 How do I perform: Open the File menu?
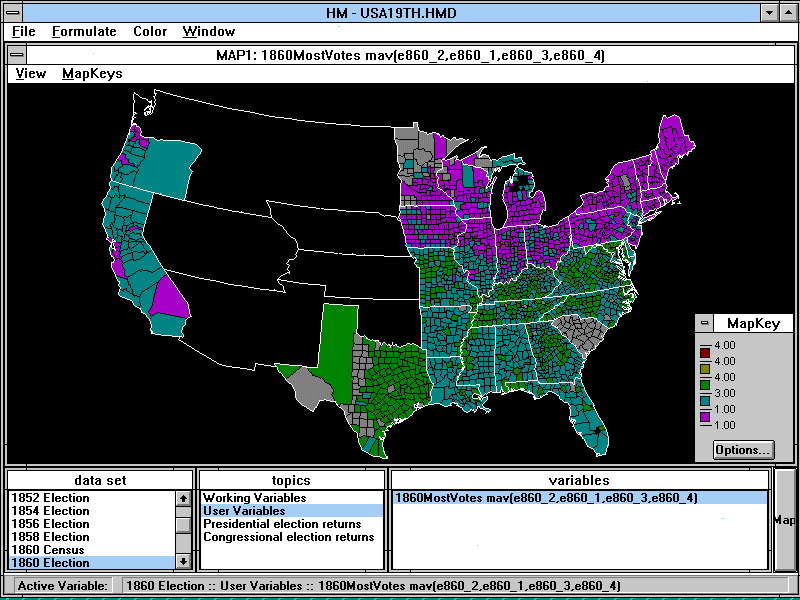(23, 32)
